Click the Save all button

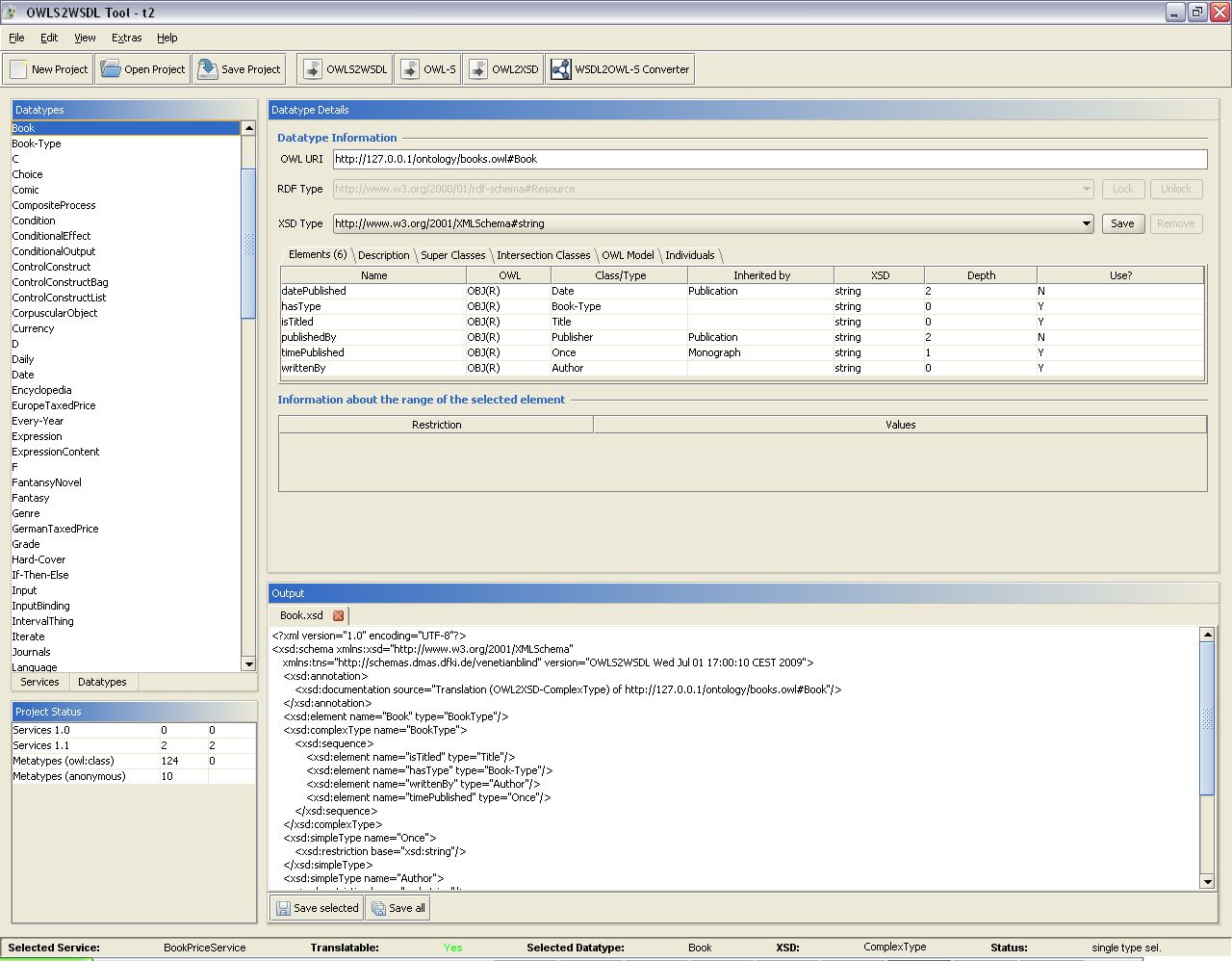(x=398, y=908)
